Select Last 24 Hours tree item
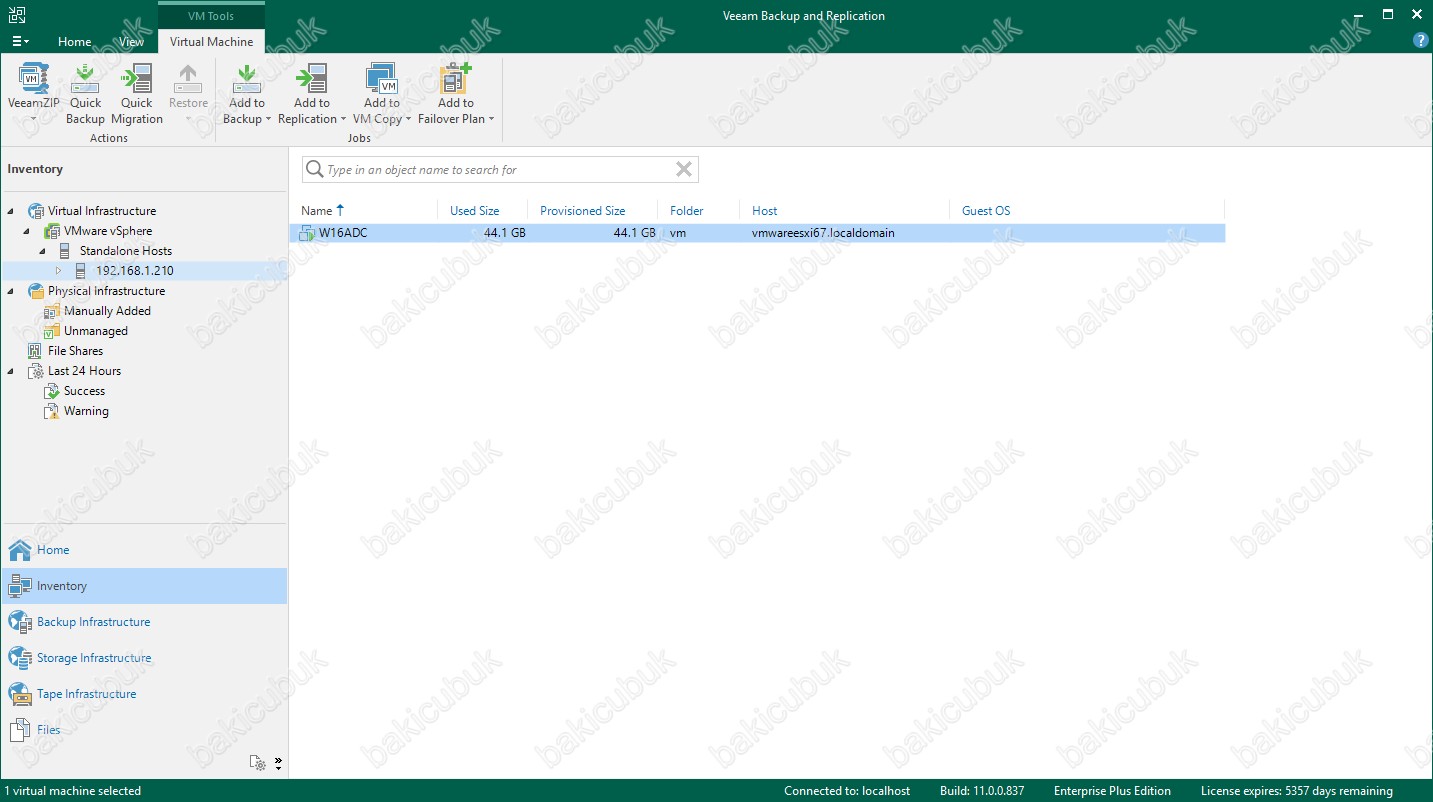 pos(84,371)
